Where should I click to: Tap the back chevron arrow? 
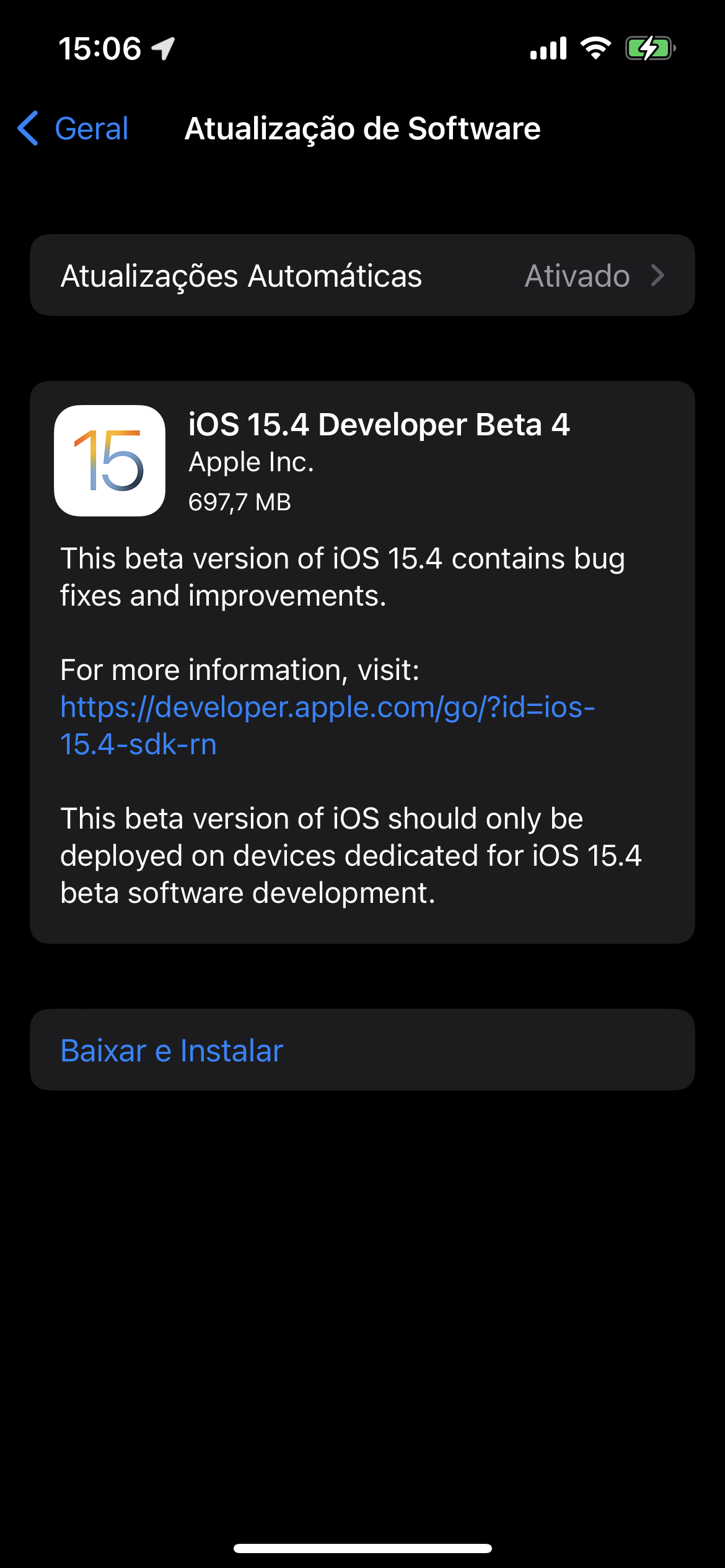(29, 128)
